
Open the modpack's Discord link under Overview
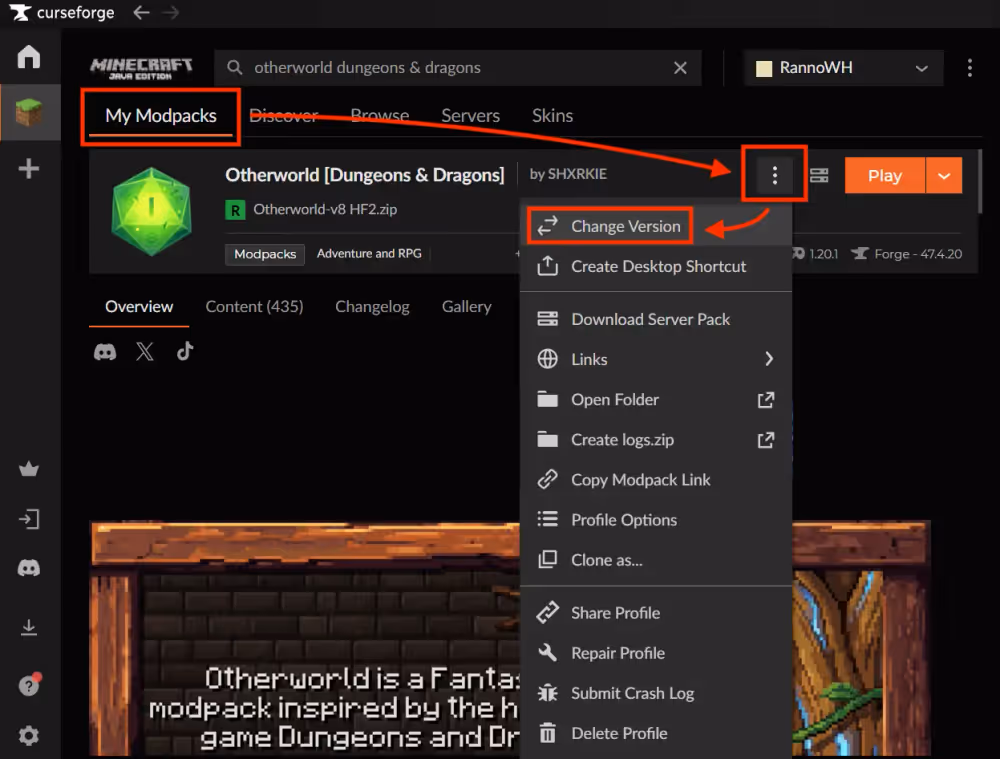pyautogui.click(x=105, y=351)
